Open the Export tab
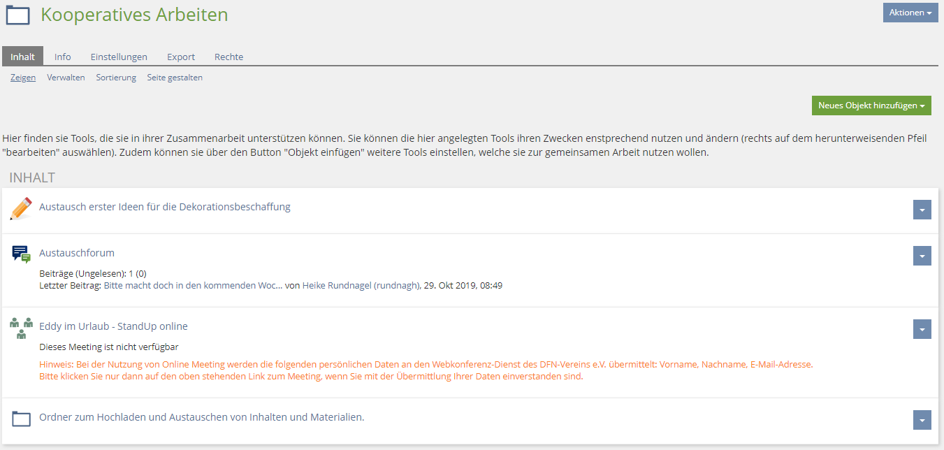The height and width of the screenshot is (450, 944). click(180, 57)
